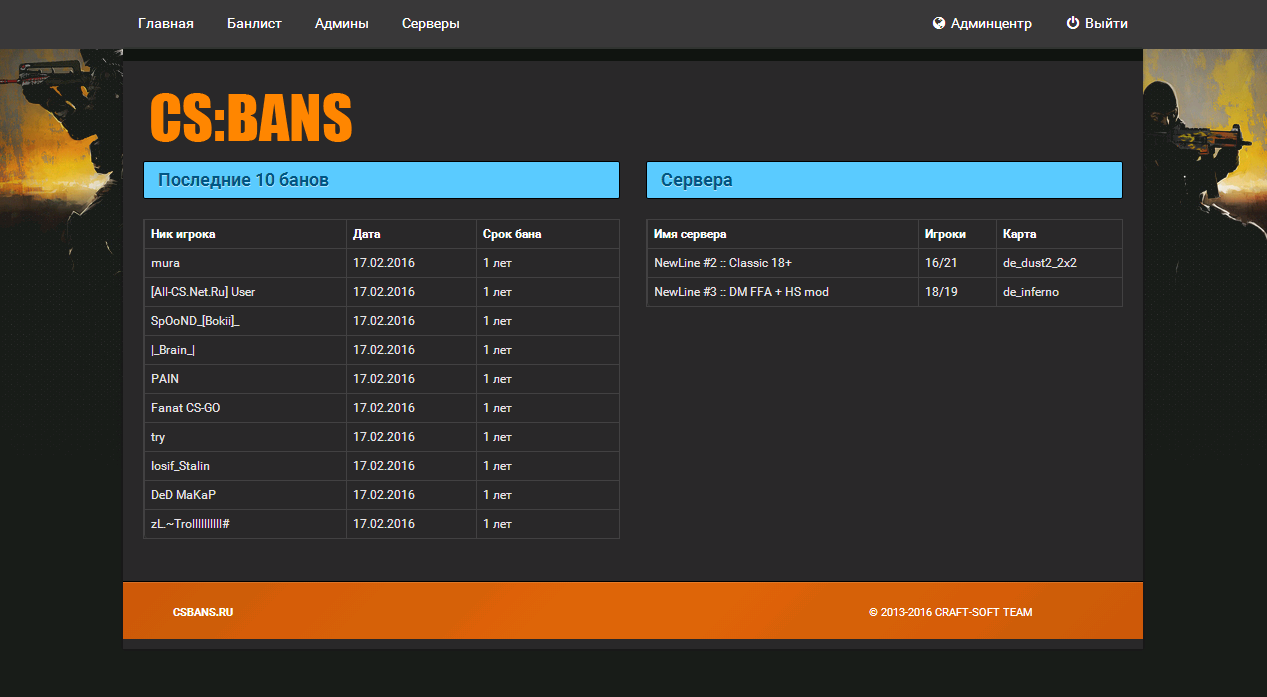Click the date in DeD MaKaP's row
Viewport: 1267px width, 697px height.
[x=384, y=495]
